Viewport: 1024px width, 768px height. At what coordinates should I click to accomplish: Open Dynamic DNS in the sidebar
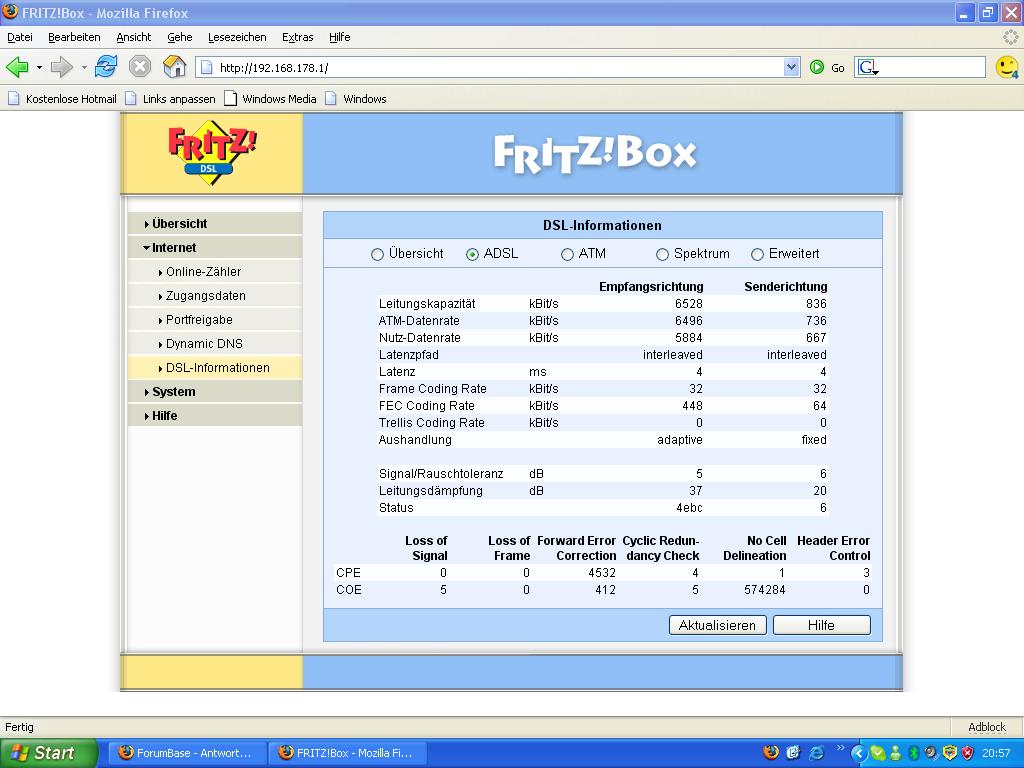(x=215, y=344)
